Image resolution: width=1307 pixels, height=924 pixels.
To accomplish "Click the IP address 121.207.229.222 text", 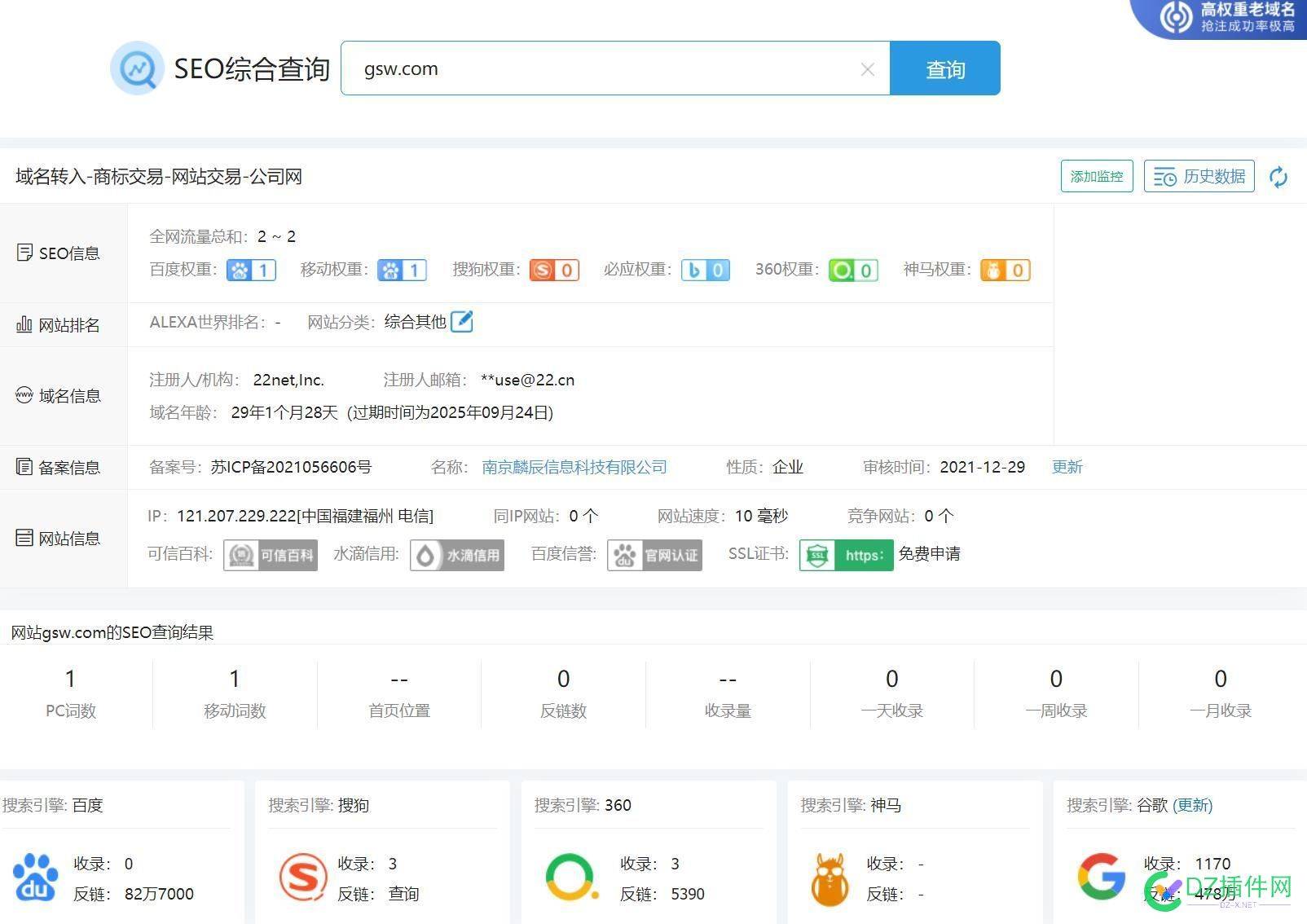I will coord(236,516).
